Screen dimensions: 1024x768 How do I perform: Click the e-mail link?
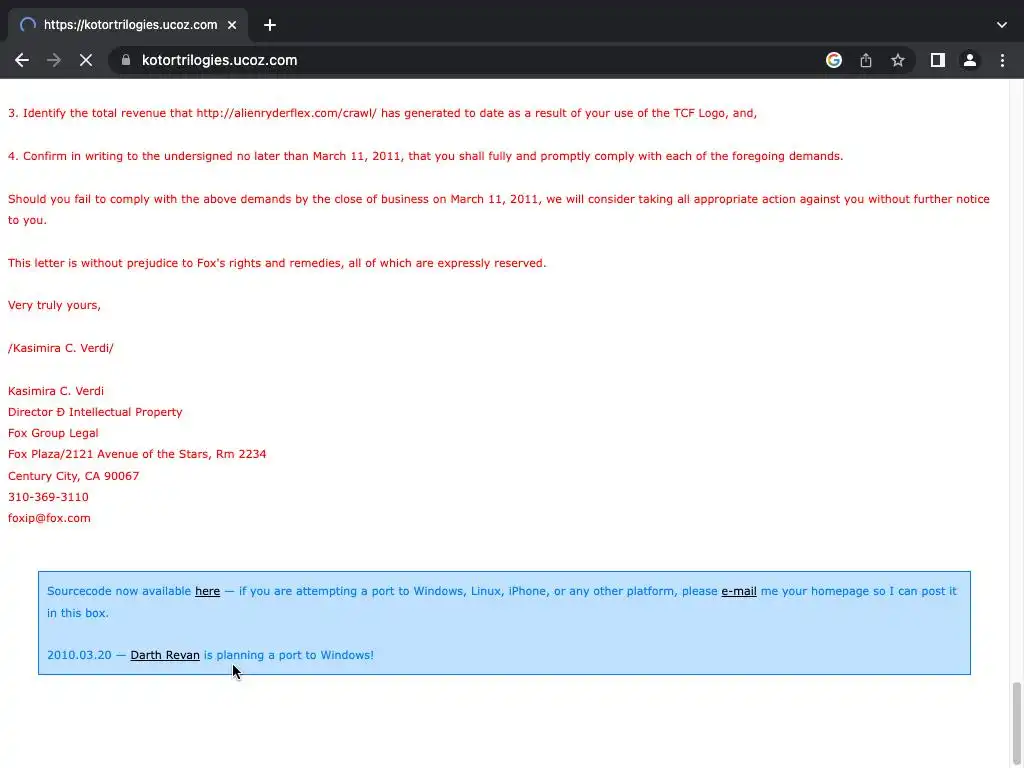[739, 591]
